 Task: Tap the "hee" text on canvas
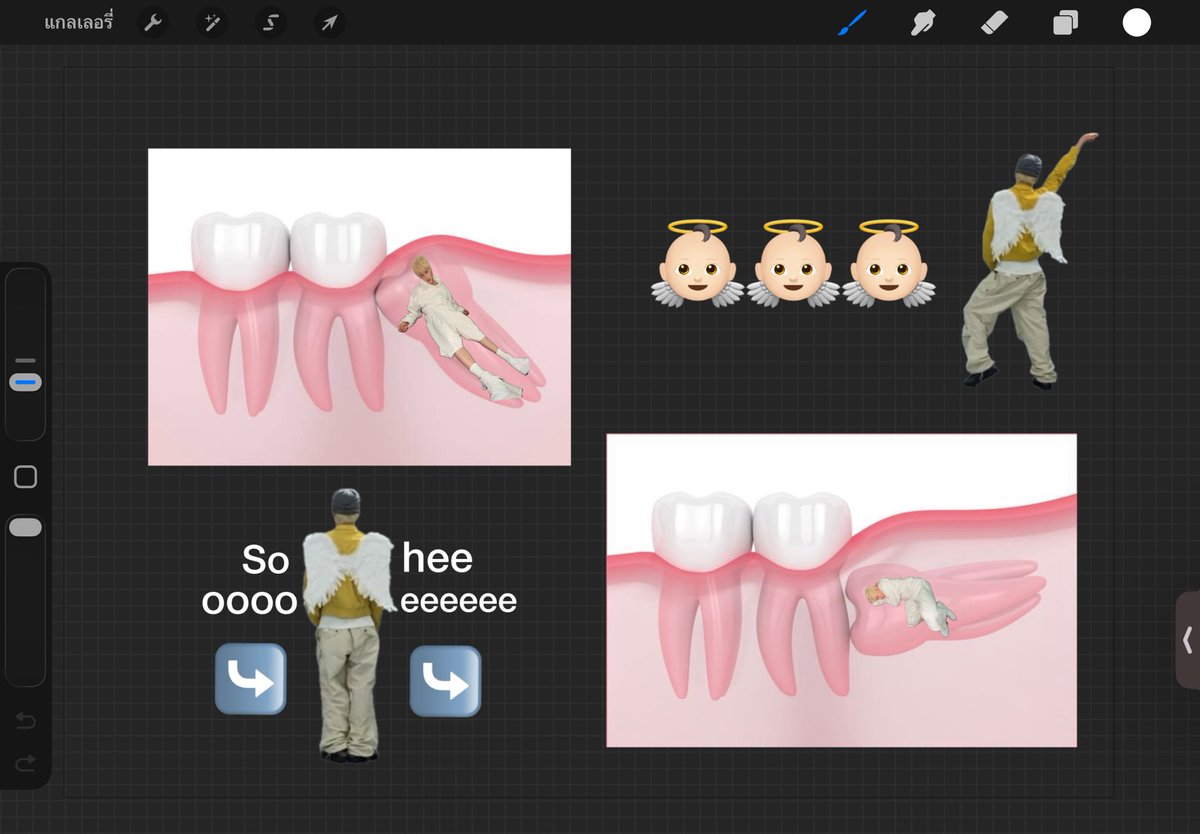437,558
